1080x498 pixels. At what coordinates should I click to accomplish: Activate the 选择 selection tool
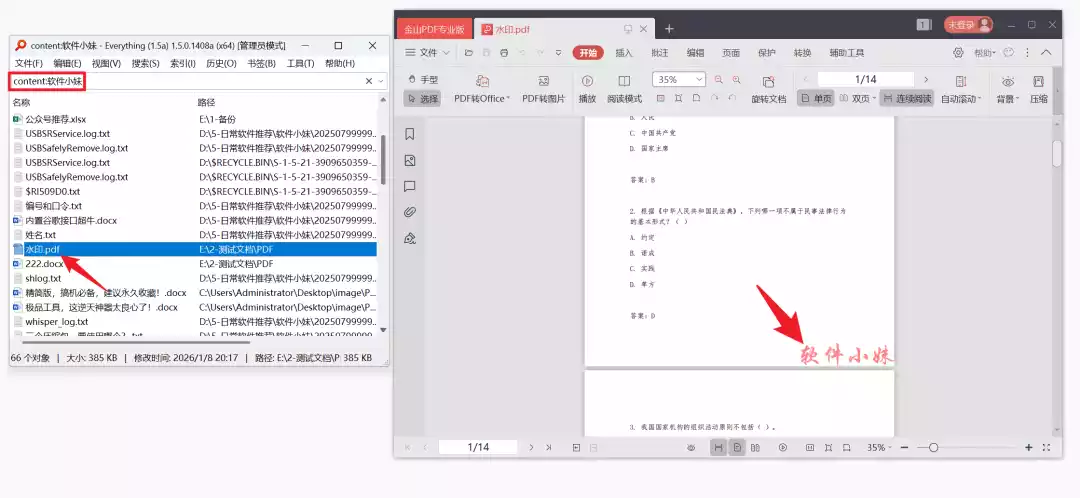click(x=423, y=98)
